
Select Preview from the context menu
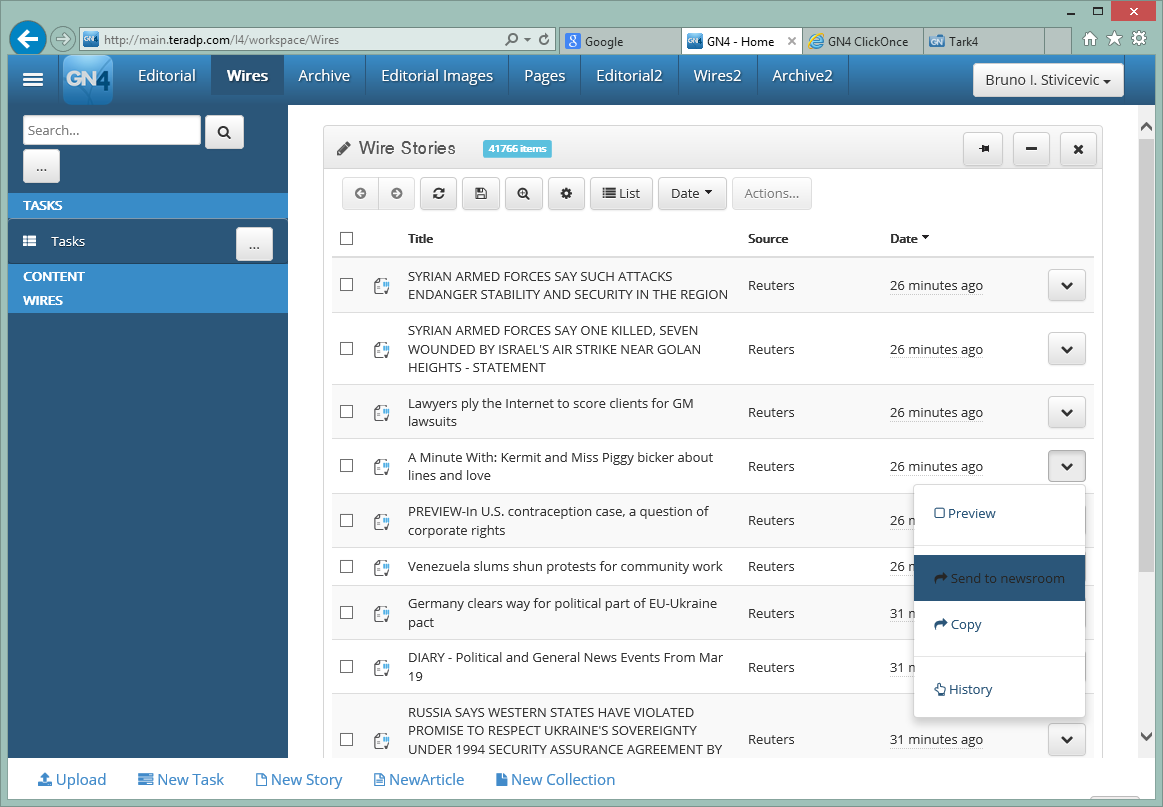(x=965, y=513)
